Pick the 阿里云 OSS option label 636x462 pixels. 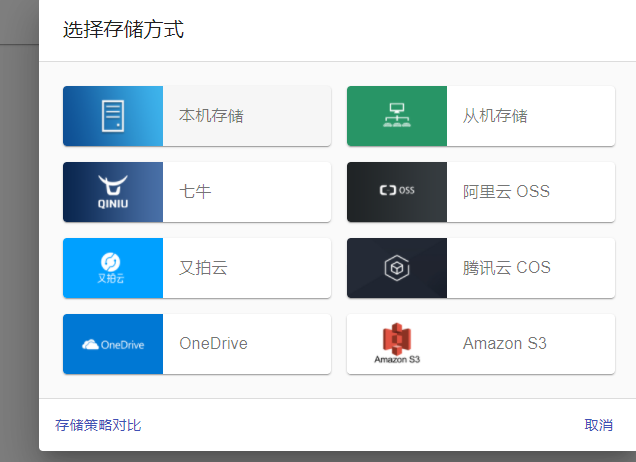tap(506, 192)
